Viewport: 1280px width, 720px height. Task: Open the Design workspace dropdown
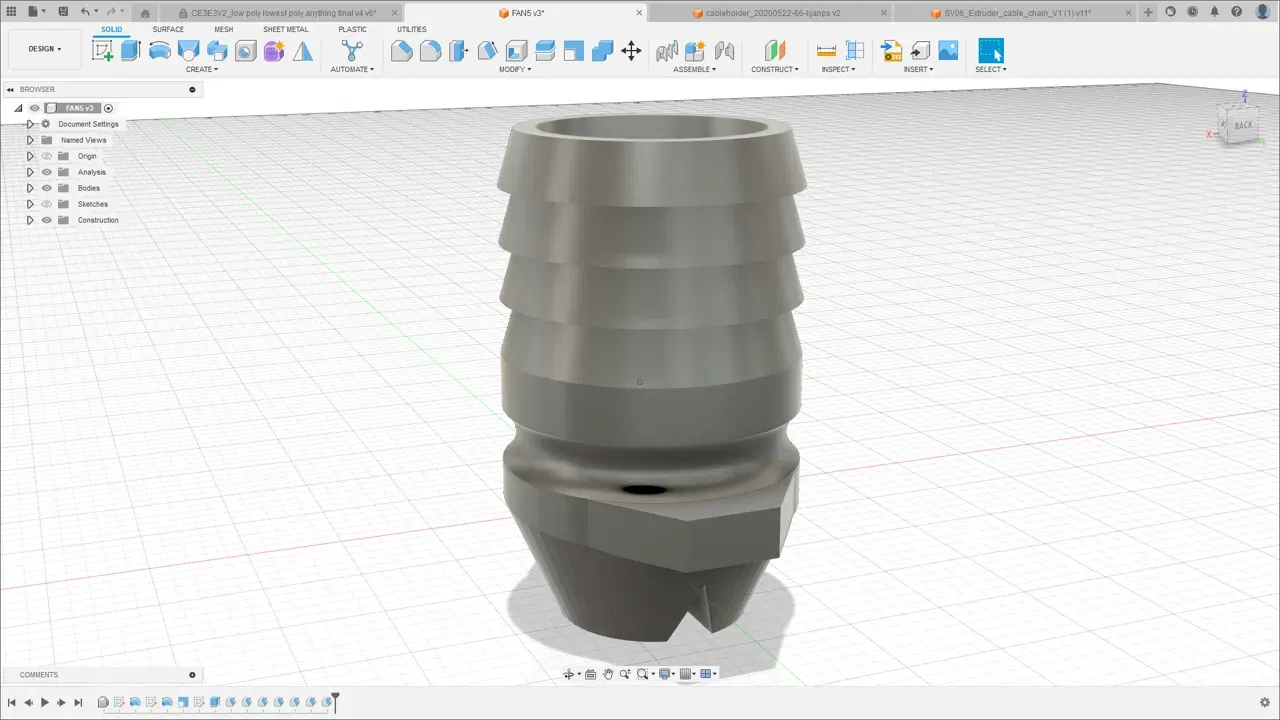tap(44, 49)
